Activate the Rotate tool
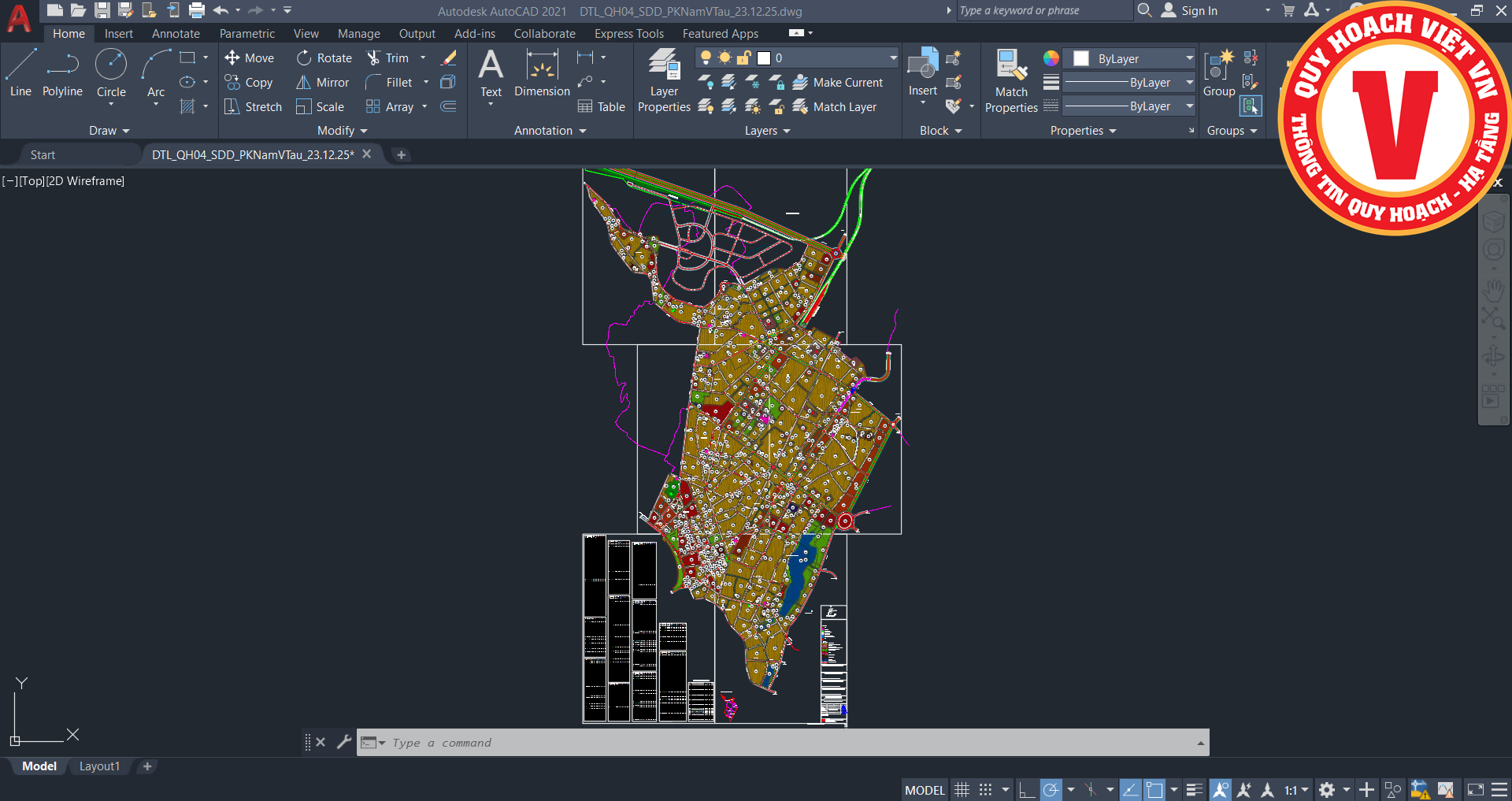1512x801 pixels. [305, 57]
